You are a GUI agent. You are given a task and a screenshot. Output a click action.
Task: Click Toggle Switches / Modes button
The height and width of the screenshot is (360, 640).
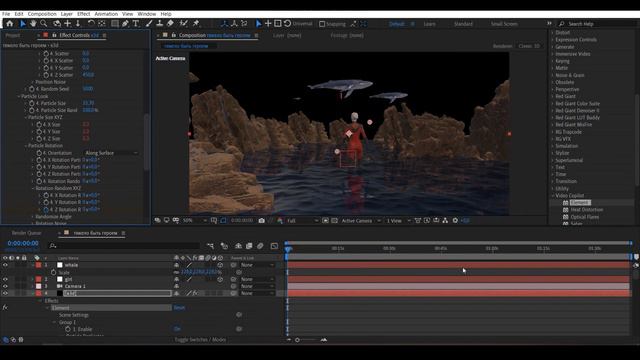coord(200,340)
